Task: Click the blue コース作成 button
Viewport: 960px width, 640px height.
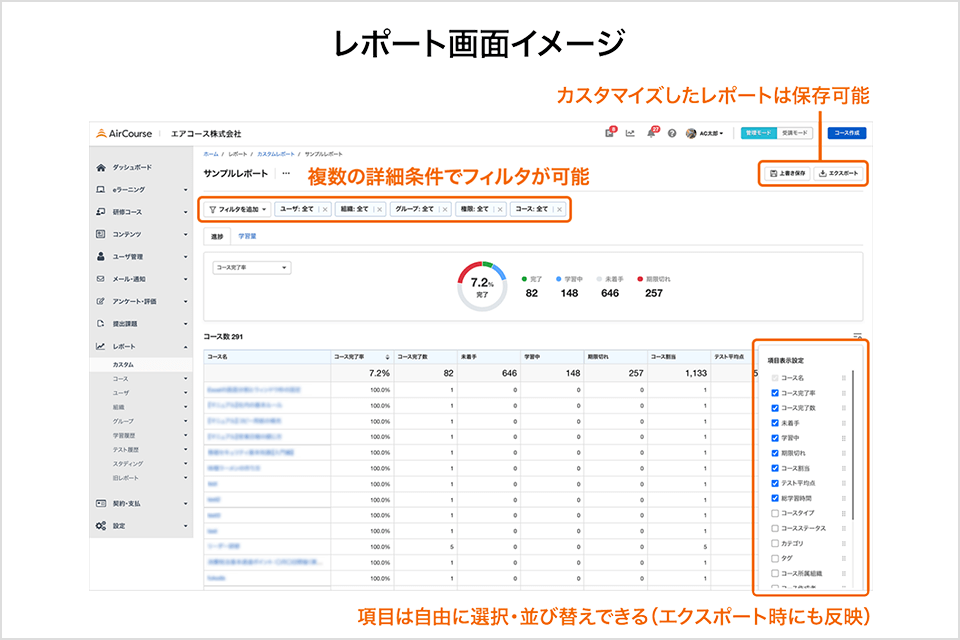Action: (847, 133)
